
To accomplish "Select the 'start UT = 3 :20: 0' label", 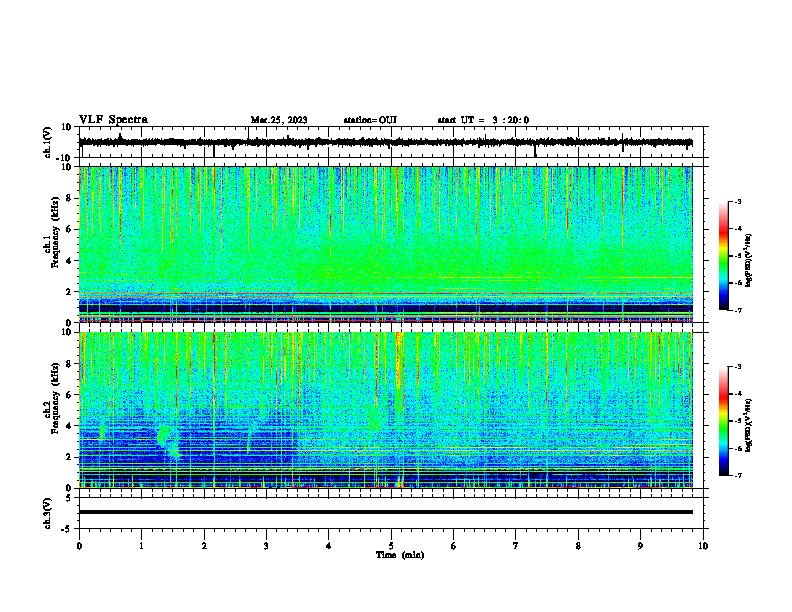I will pos(483,120).
